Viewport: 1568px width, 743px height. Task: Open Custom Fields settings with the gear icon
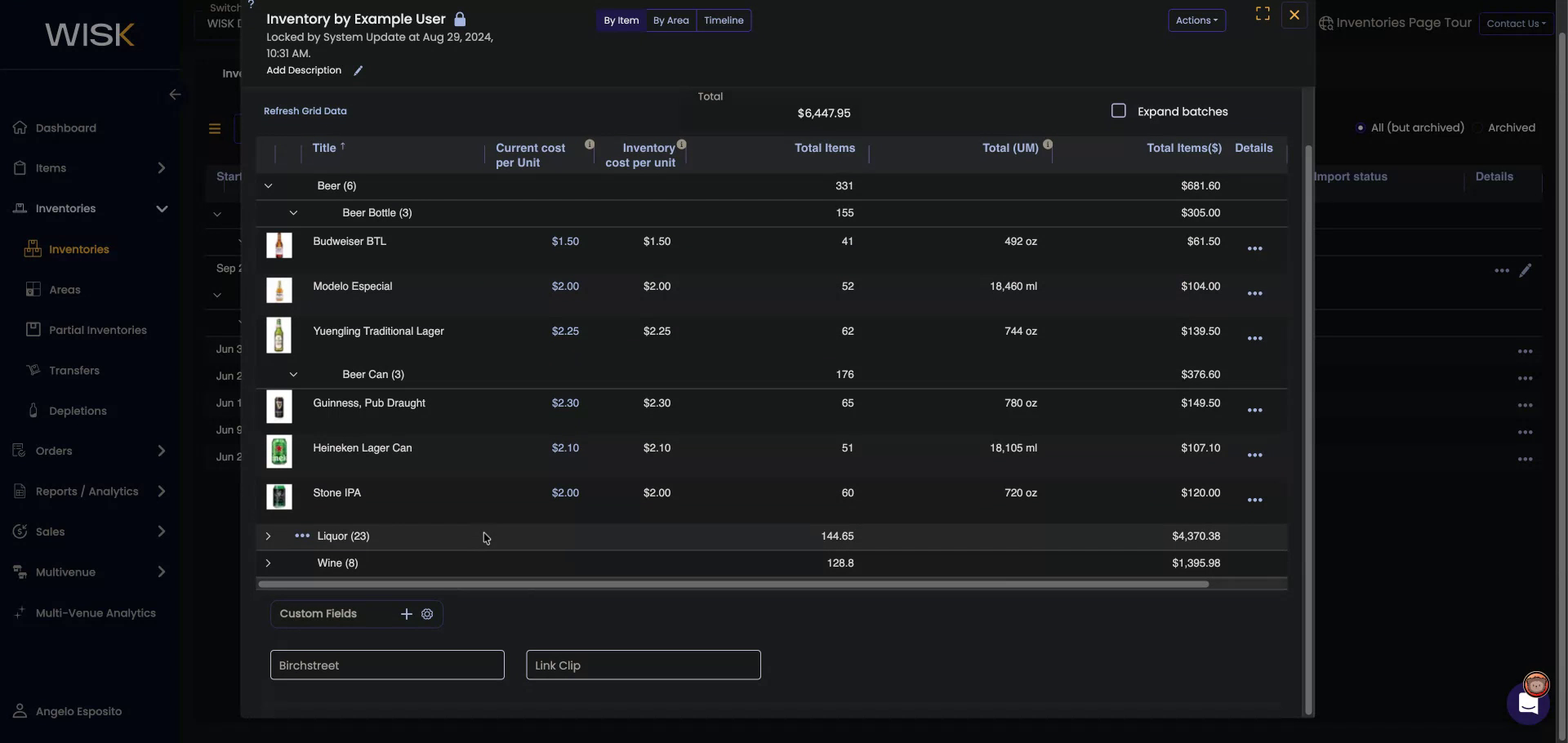point(428,614)
